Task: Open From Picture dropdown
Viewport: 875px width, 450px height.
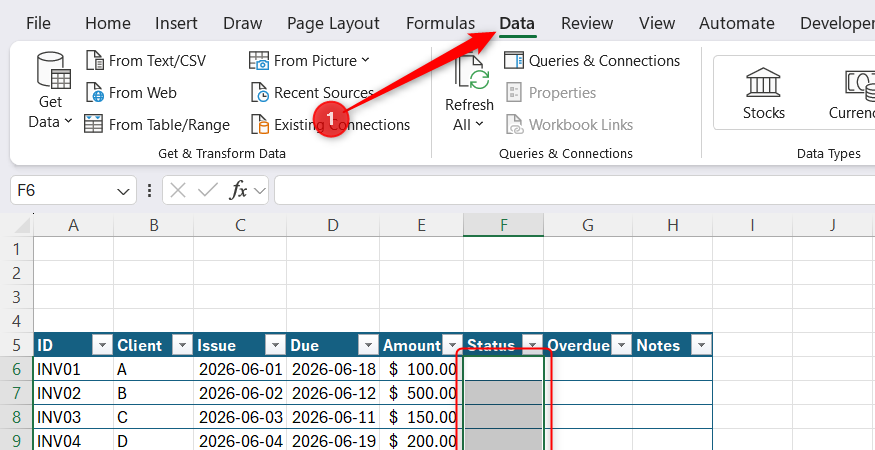Action: point(309,60)
